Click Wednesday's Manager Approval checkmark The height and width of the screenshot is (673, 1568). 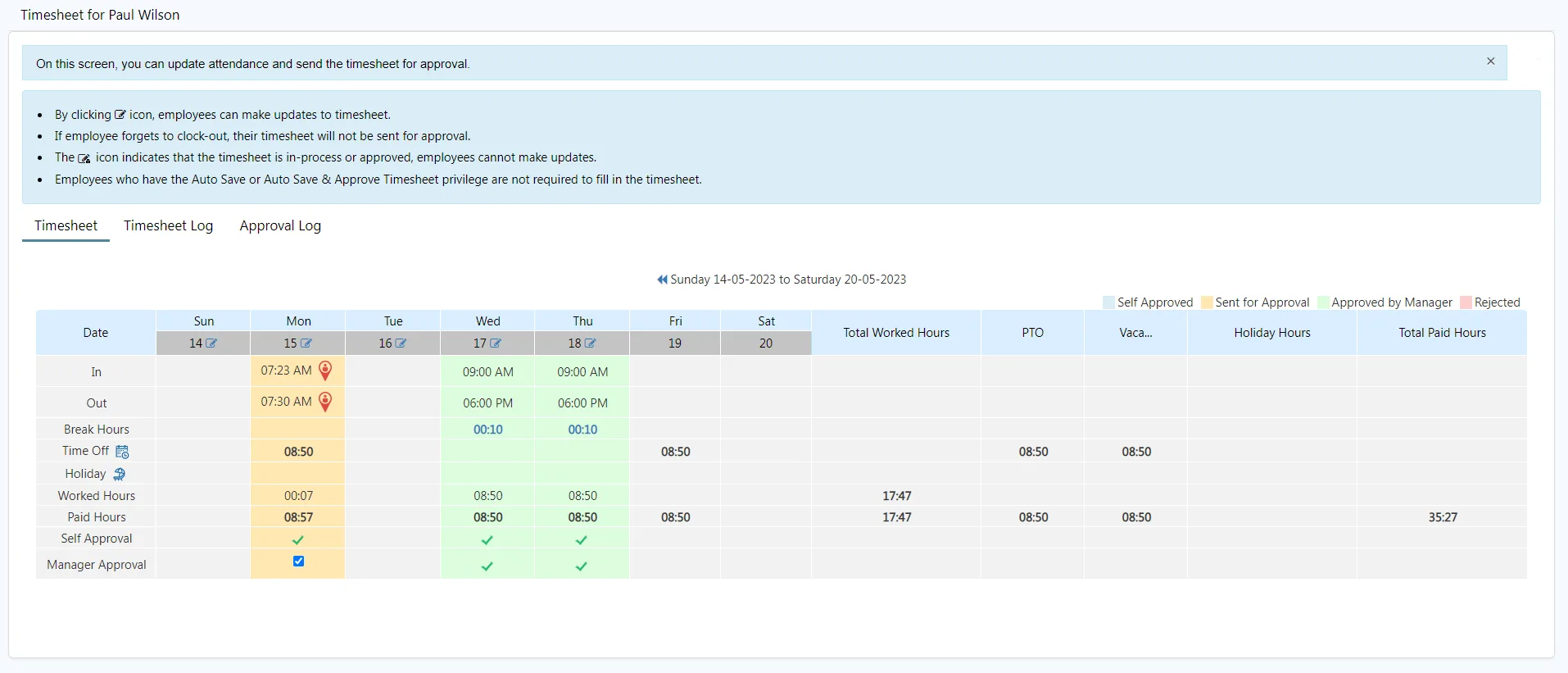coord(487,566)
